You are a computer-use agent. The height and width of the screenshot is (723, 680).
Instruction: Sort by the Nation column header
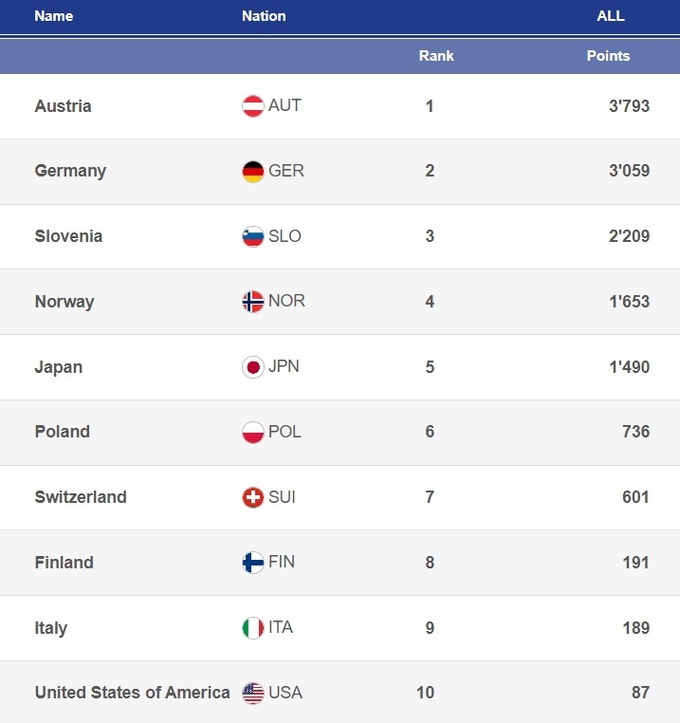point(264,16)
